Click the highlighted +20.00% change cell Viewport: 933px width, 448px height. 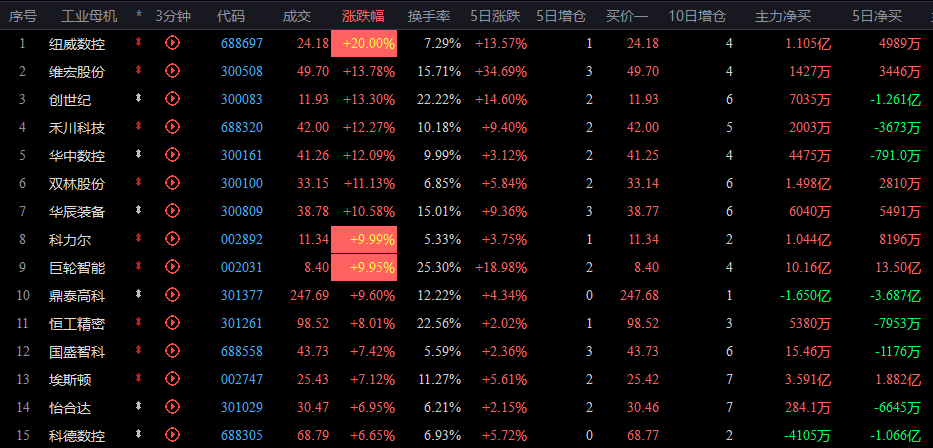coord(364,43)
